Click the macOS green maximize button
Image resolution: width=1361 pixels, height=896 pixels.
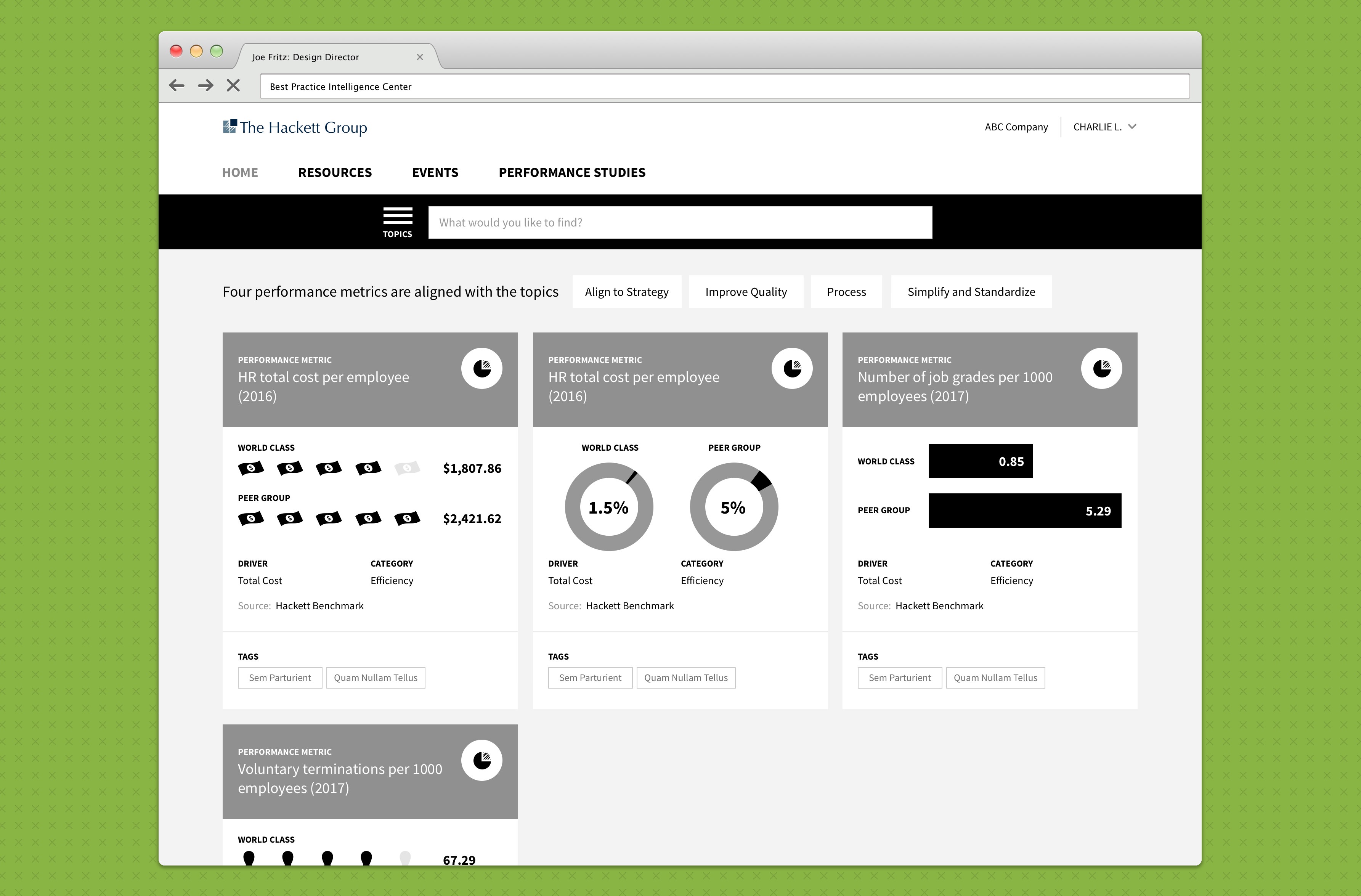[x=216, y=51]
